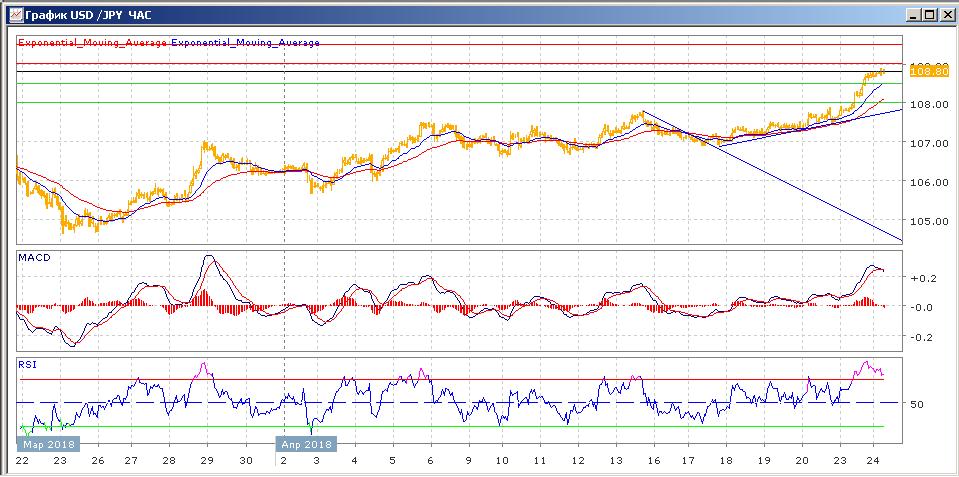Click the date 18 on time axis
Image resolution: width=959 pixels, height=477 pixels.
[727, 461]
